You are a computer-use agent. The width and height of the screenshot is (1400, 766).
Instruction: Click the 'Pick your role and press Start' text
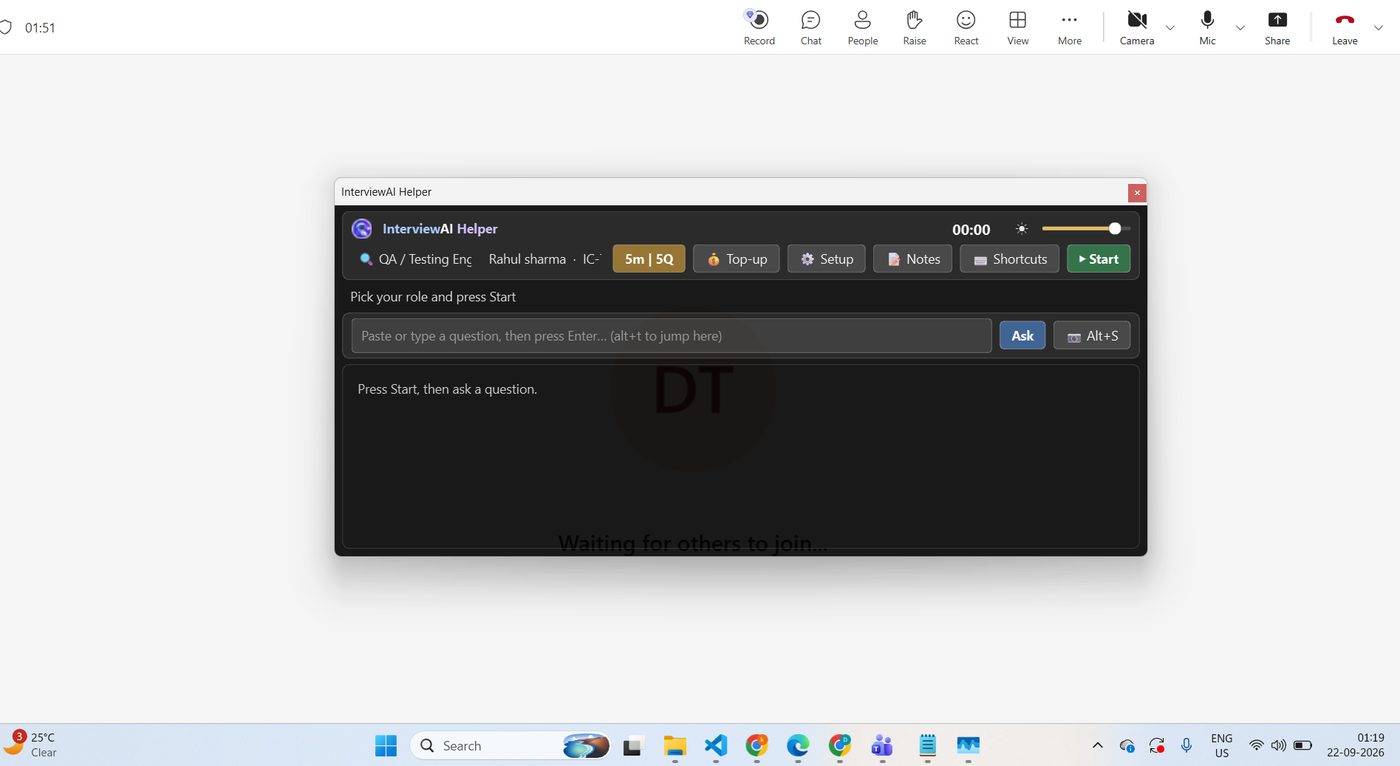(433, 297)
